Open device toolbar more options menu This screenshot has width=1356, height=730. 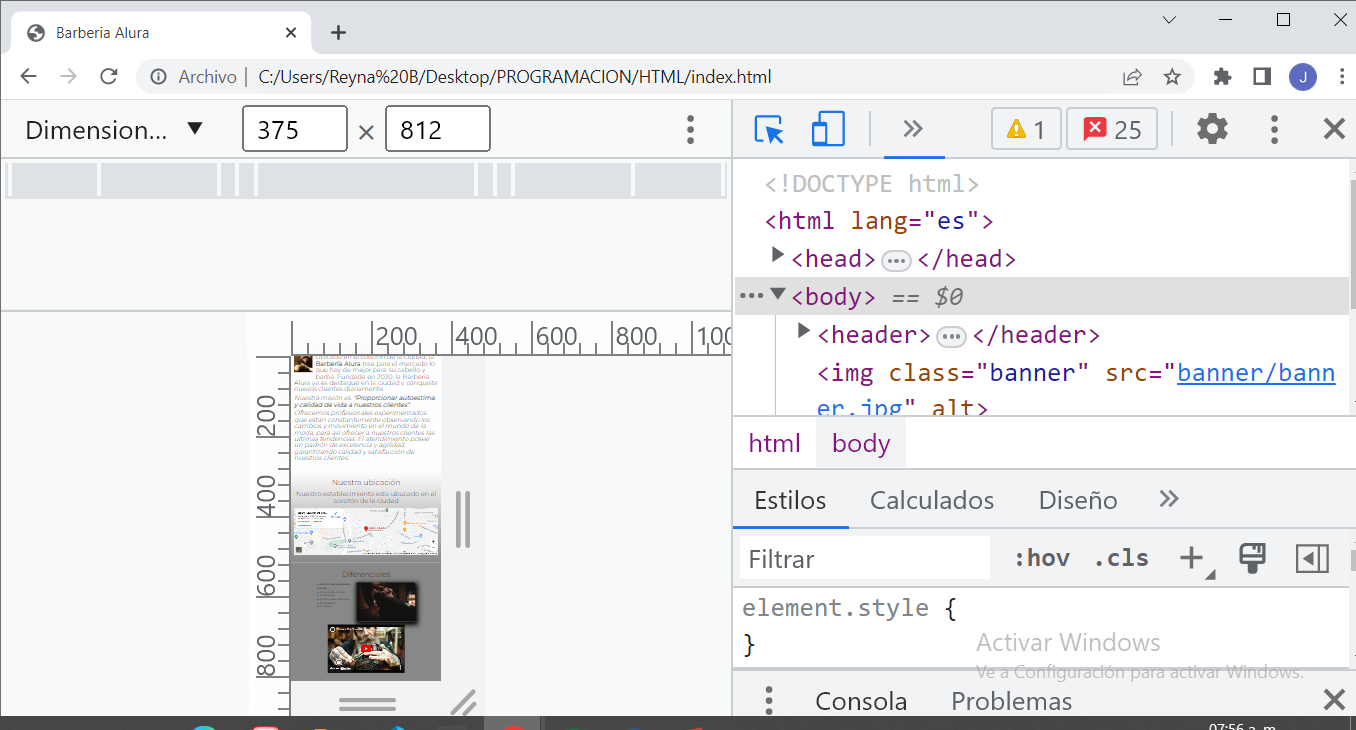pyautogui.click(x=690, y=129)
